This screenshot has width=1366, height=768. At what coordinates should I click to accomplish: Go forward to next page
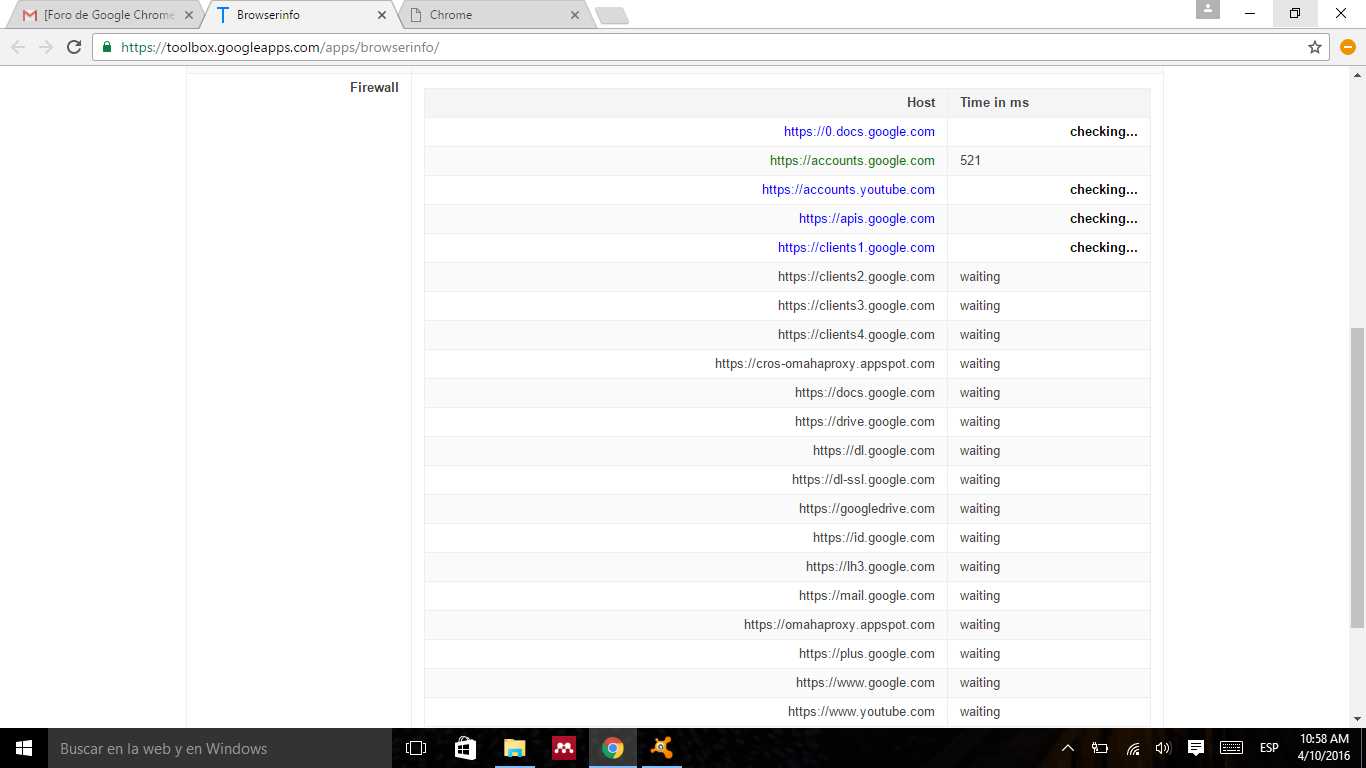pyautogui.click(x=46, y=47)
